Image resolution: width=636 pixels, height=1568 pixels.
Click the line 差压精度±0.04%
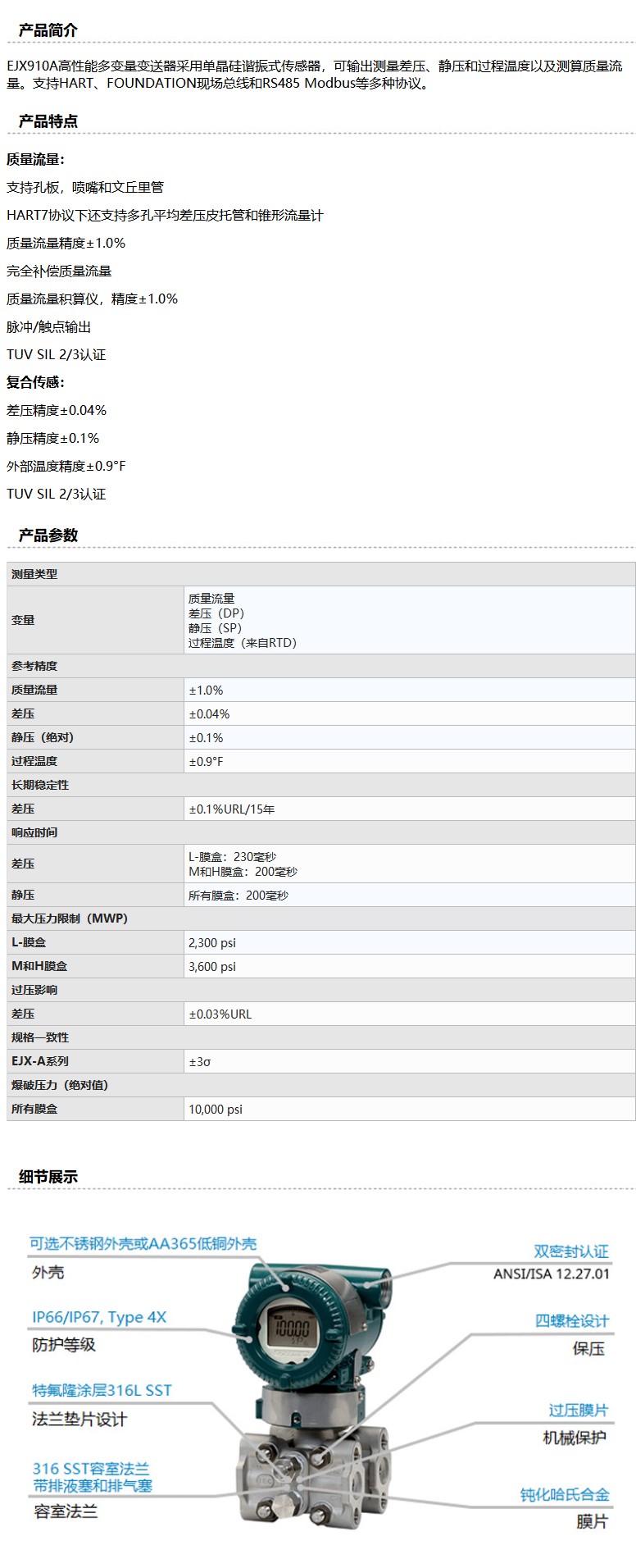coord(57,410)
